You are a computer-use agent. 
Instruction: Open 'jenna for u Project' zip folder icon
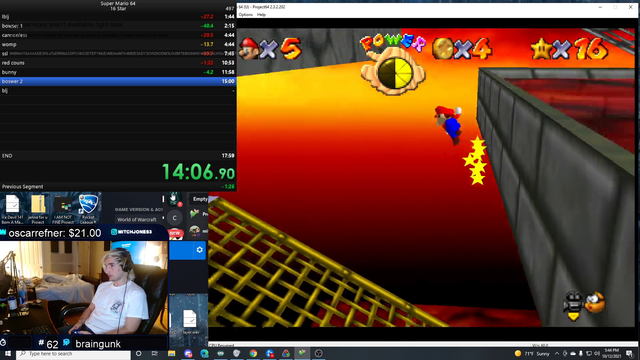(38, 209)
